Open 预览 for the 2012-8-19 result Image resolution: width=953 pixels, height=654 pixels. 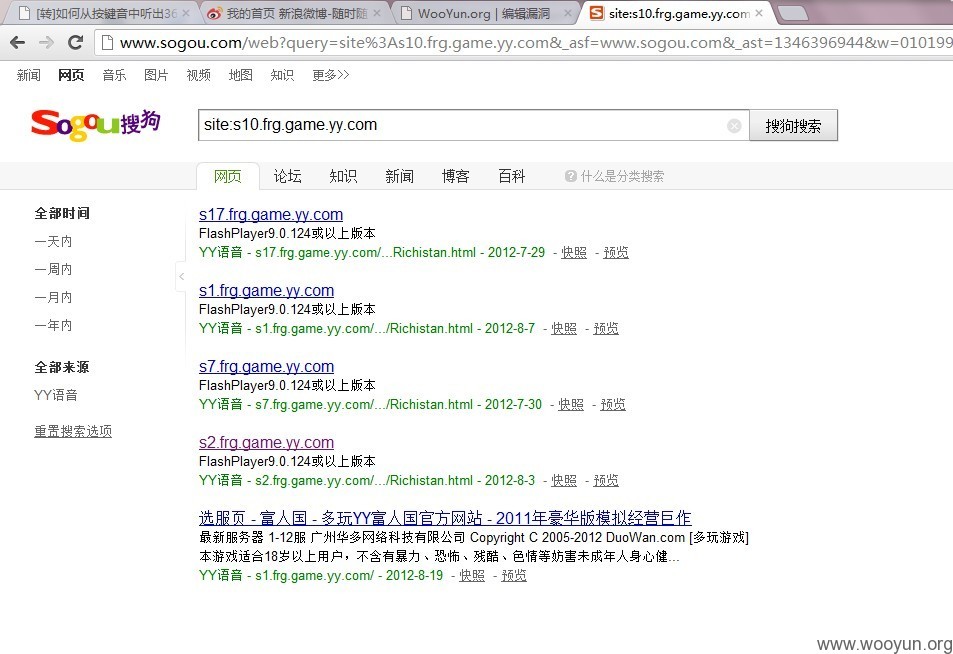514,575
